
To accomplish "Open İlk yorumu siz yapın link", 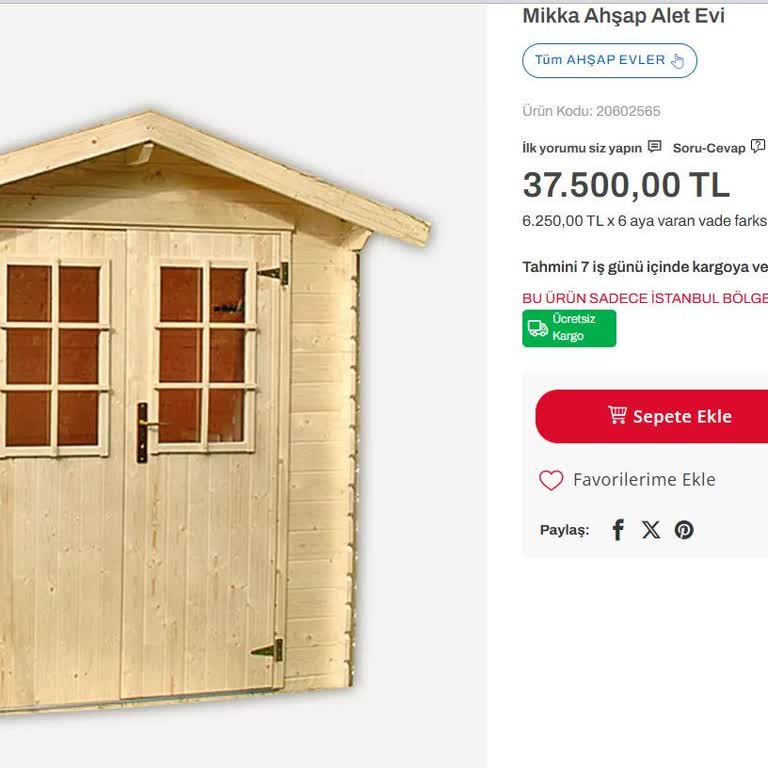I will (x=582, y=148).
